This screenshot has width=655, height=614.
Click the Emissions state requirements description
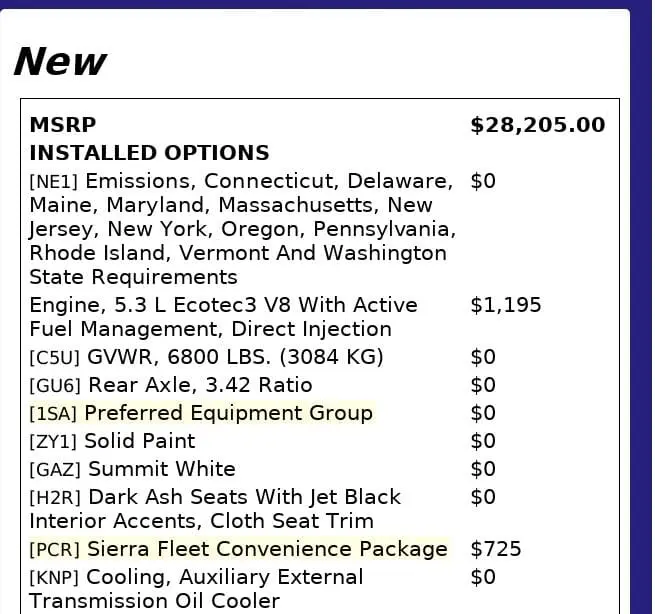click(242, 229)
